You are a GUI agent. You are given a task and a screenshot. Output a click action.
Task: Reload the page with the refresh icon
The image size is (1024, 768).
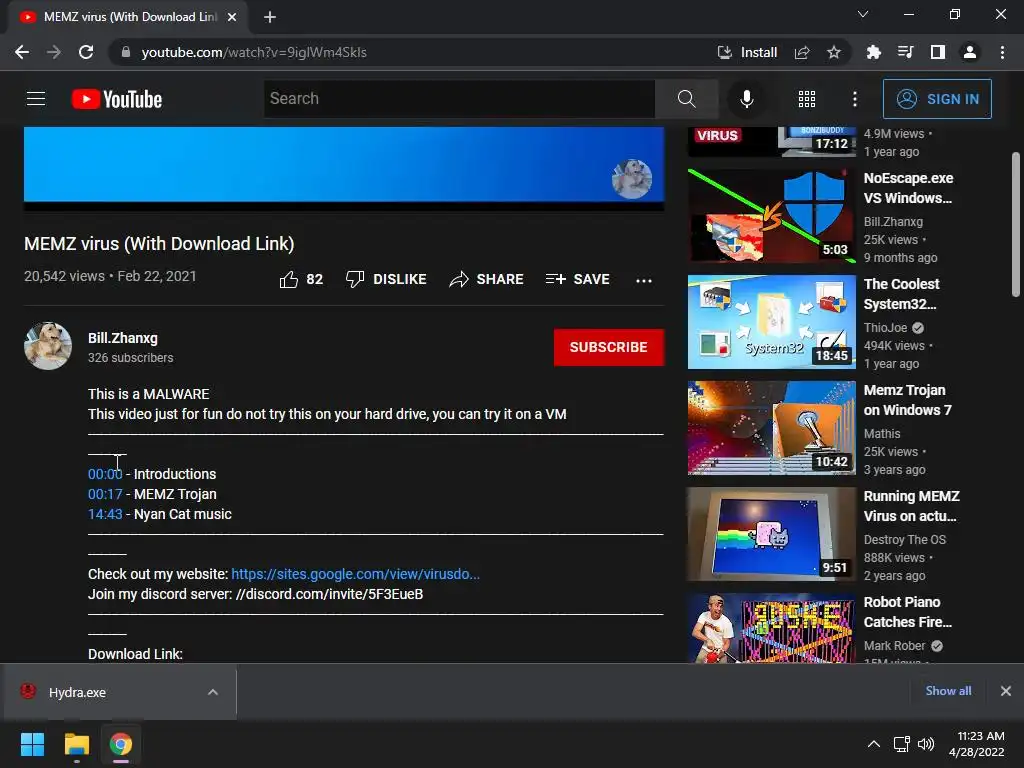86,52
